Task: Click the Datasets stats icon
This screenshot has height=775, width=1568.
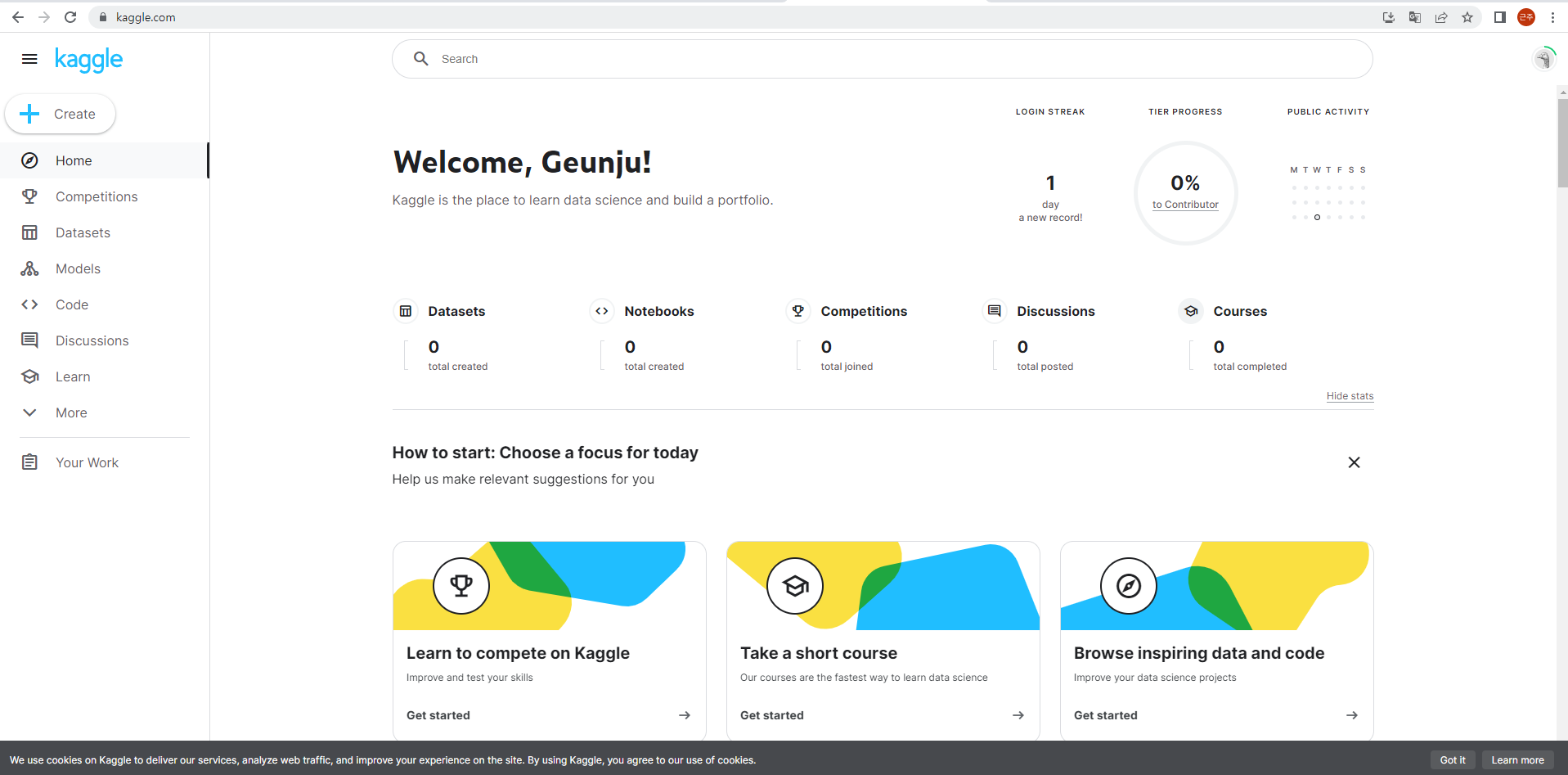Action: 406,311
